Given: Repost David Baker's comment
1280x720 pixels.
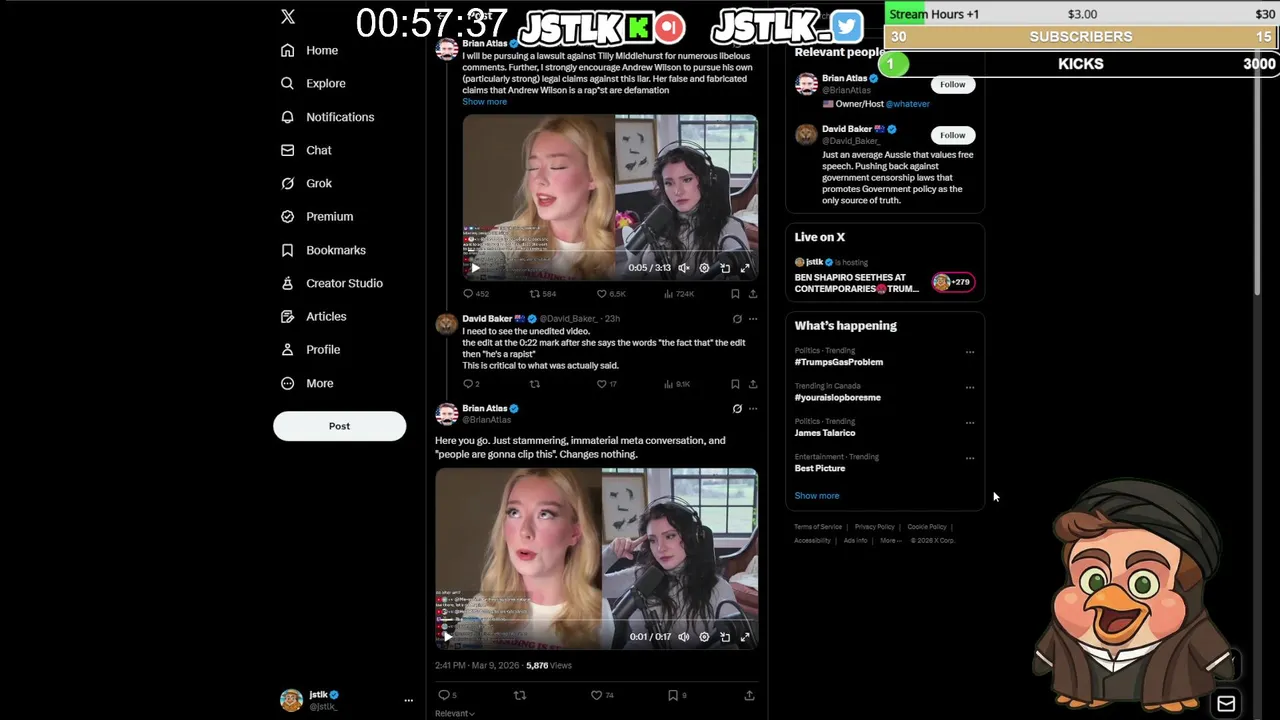Looking at the screenshot, I should 534,384.
